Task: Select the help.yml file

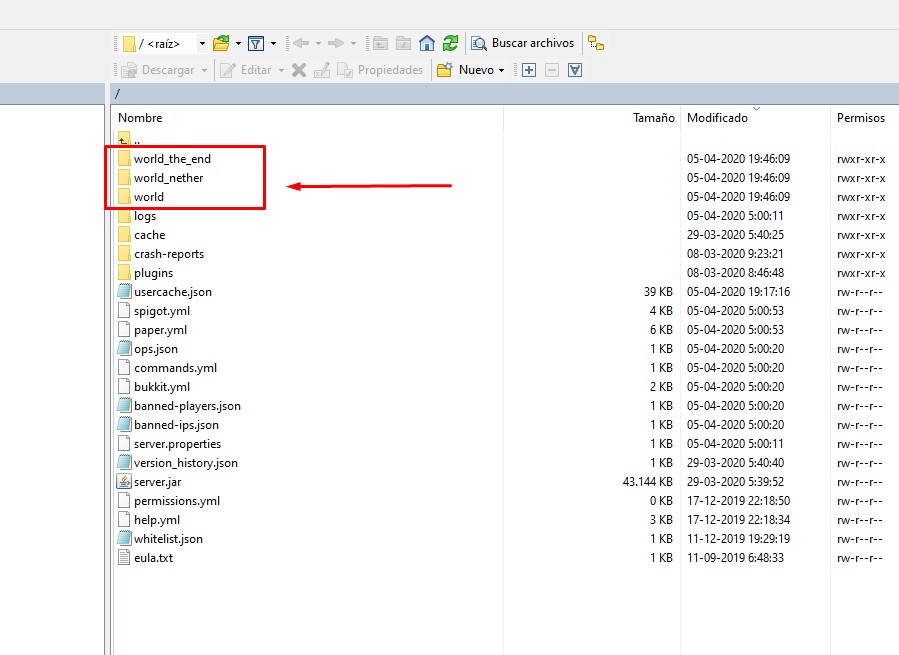Action: [x=149, y=519]
